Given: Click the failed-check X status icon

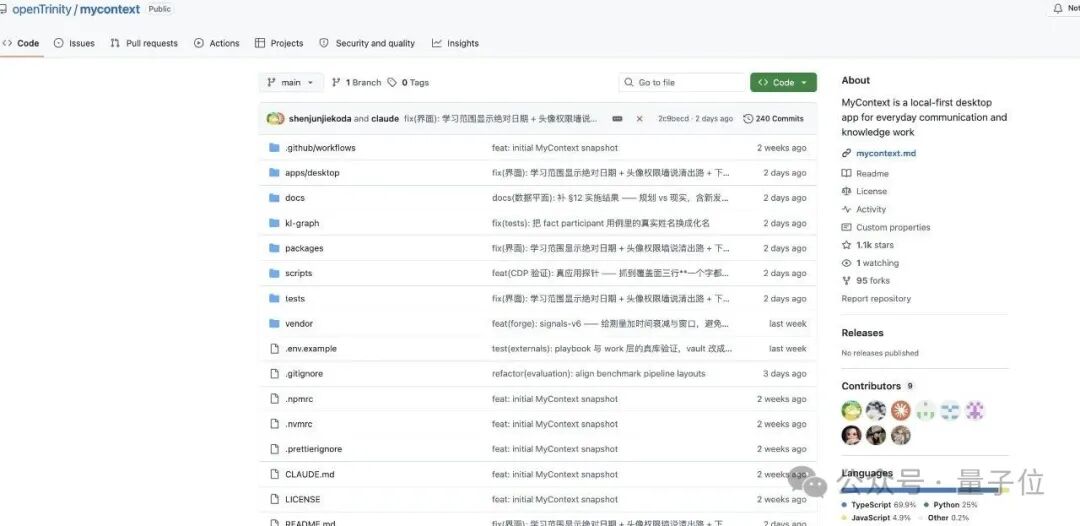Looking at the screenshot, I should point(639,119).
